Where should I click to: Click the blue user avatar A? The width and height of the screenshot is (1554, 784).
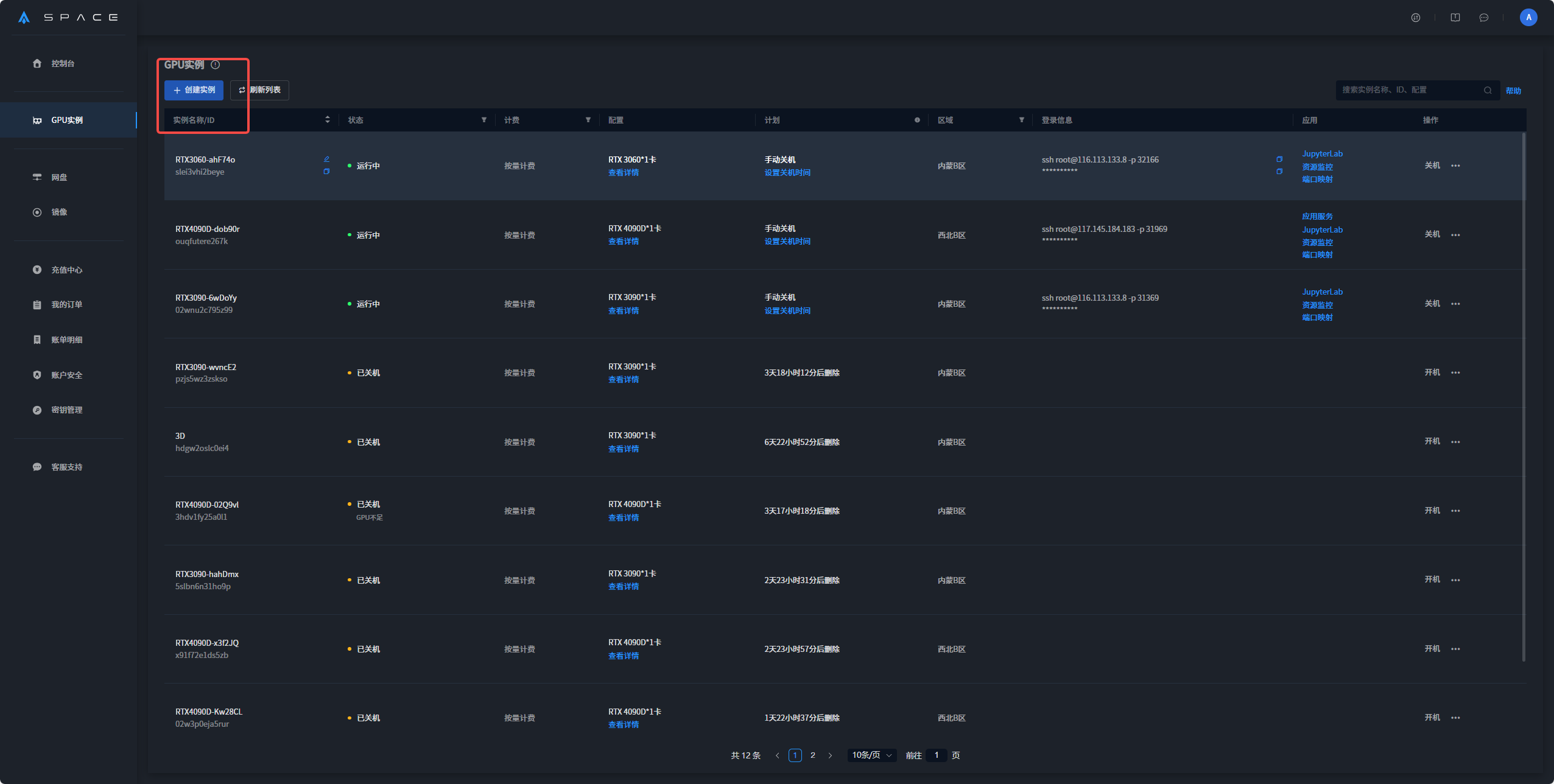[1528, 18]
